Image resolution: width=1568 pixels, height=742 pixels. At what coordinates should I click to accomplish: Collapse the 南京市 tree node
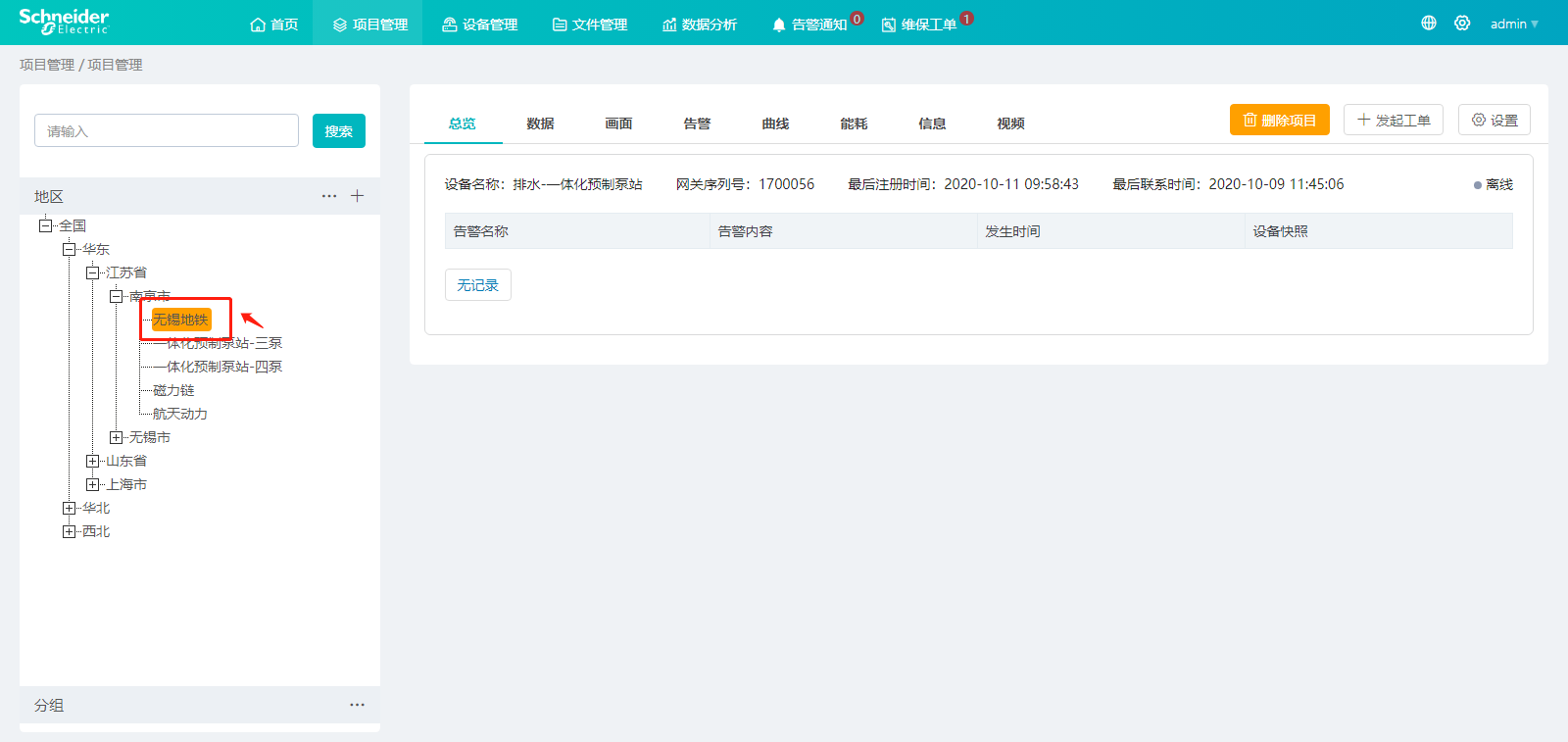tap(116, 296)
